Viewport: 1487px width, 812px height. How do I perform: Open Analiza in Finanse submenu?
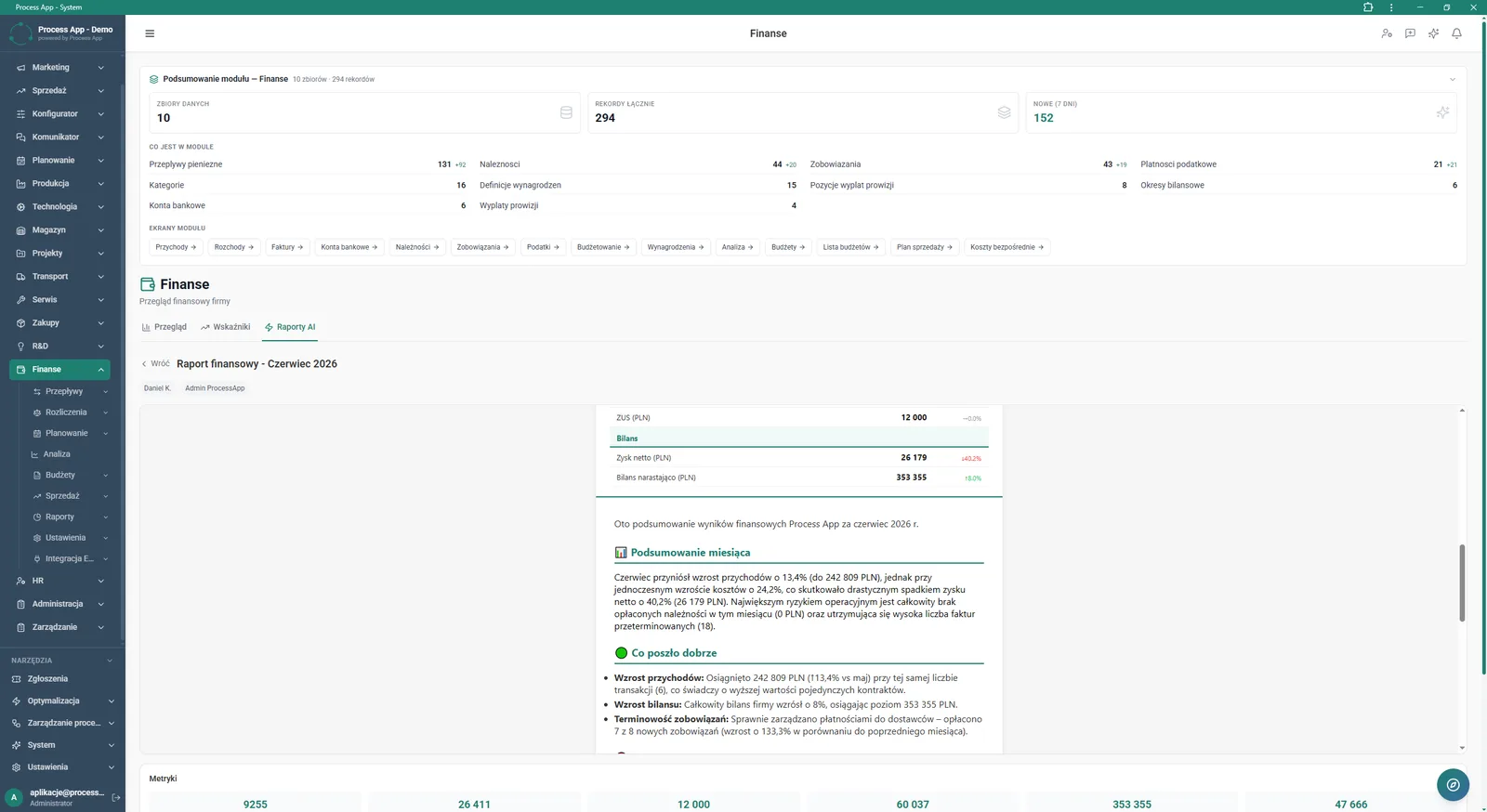point(56,454)
